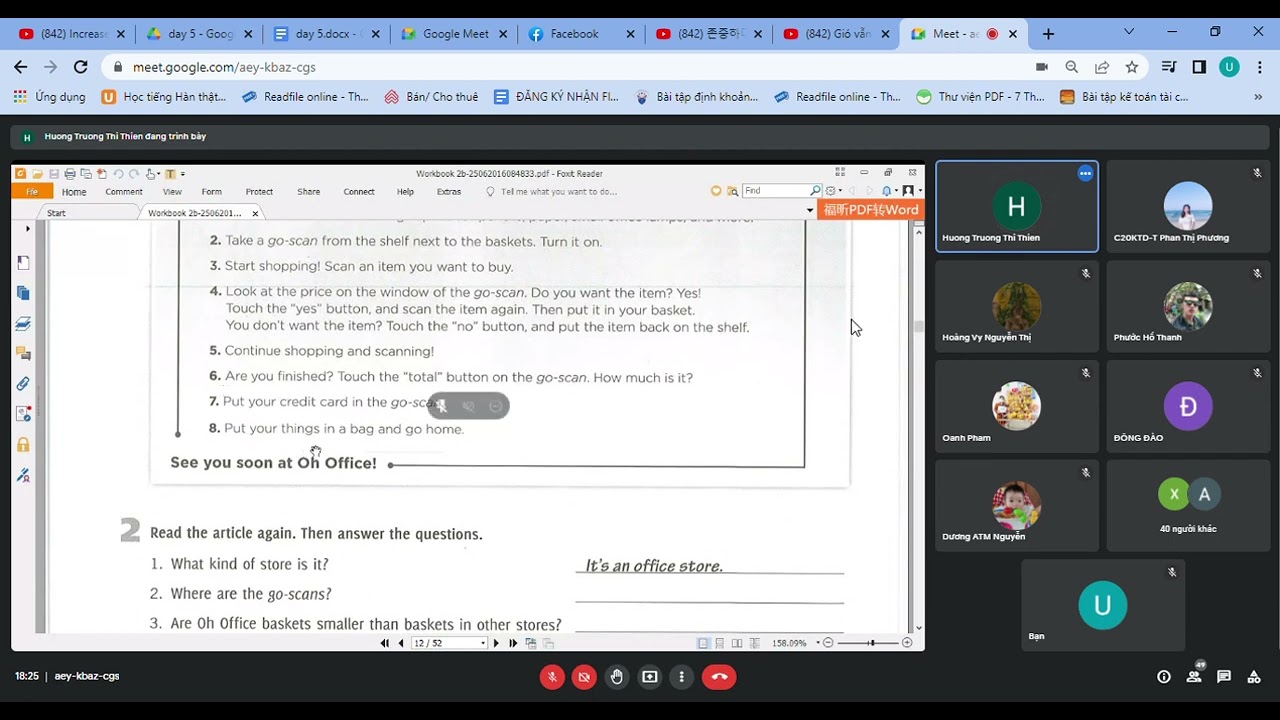The width and height of the screenshot is (1280, 720).
Task: Click the Foxit vertical scrollbar thumb
Action: [x=918, y=326]
